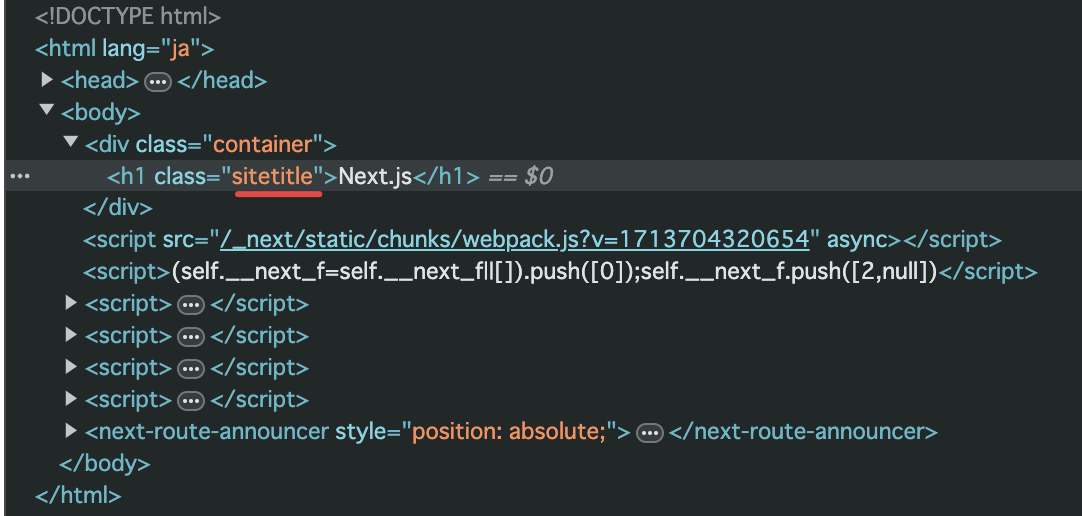The image size is (1082, 516).
Task: Open the webpack.js script source link
Action: (515, 239)
